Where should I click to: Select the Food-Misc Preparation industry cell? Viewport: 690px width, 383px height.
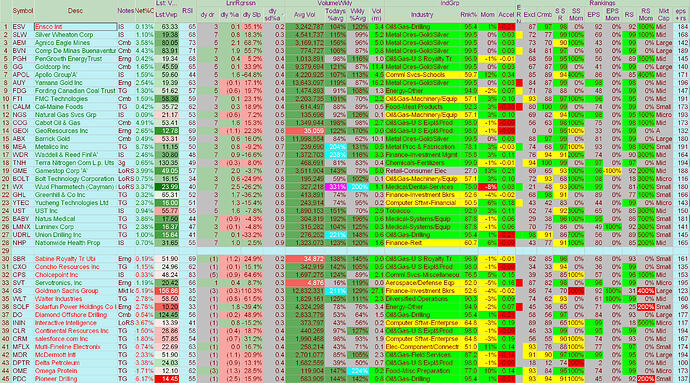pos(422,371)
